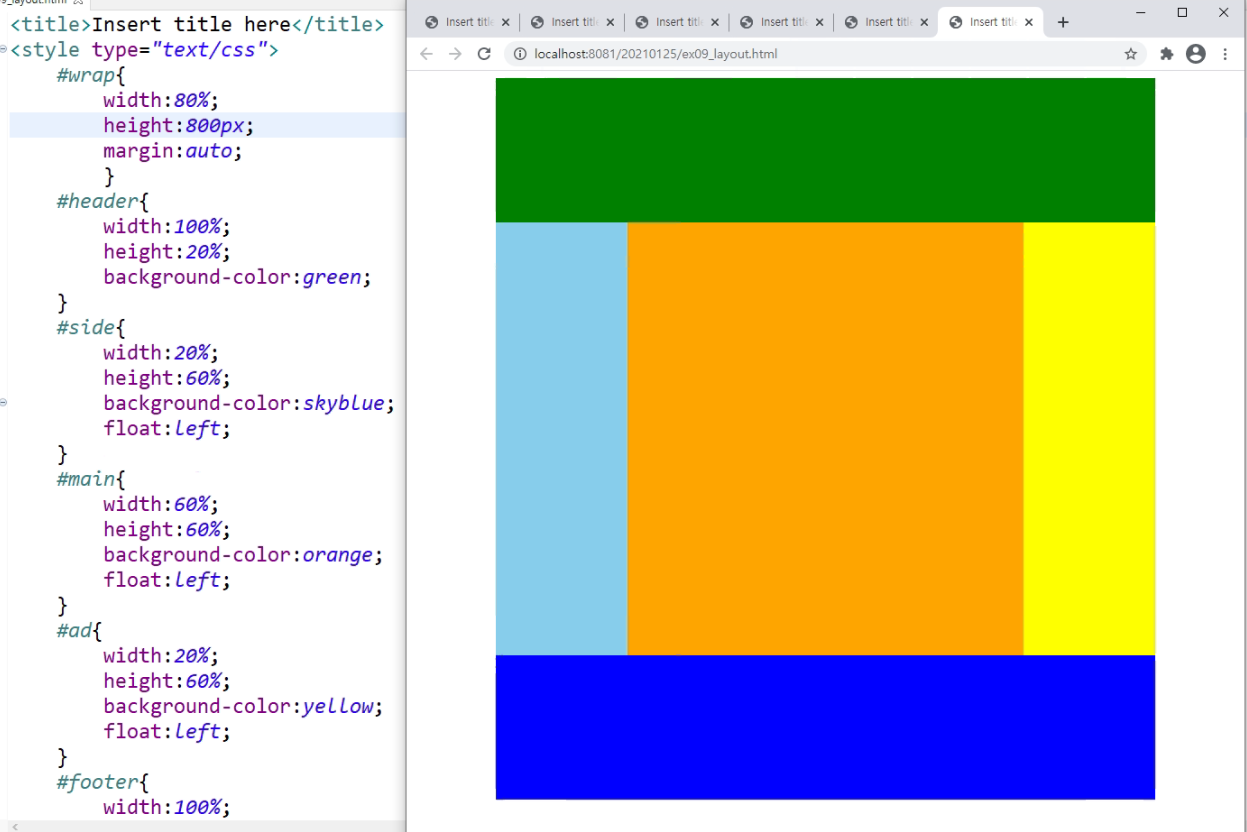The height and width of the screenshot is (832, 1247).
Task: Click the #side{ selector line
Action: (x=91, y=327)
